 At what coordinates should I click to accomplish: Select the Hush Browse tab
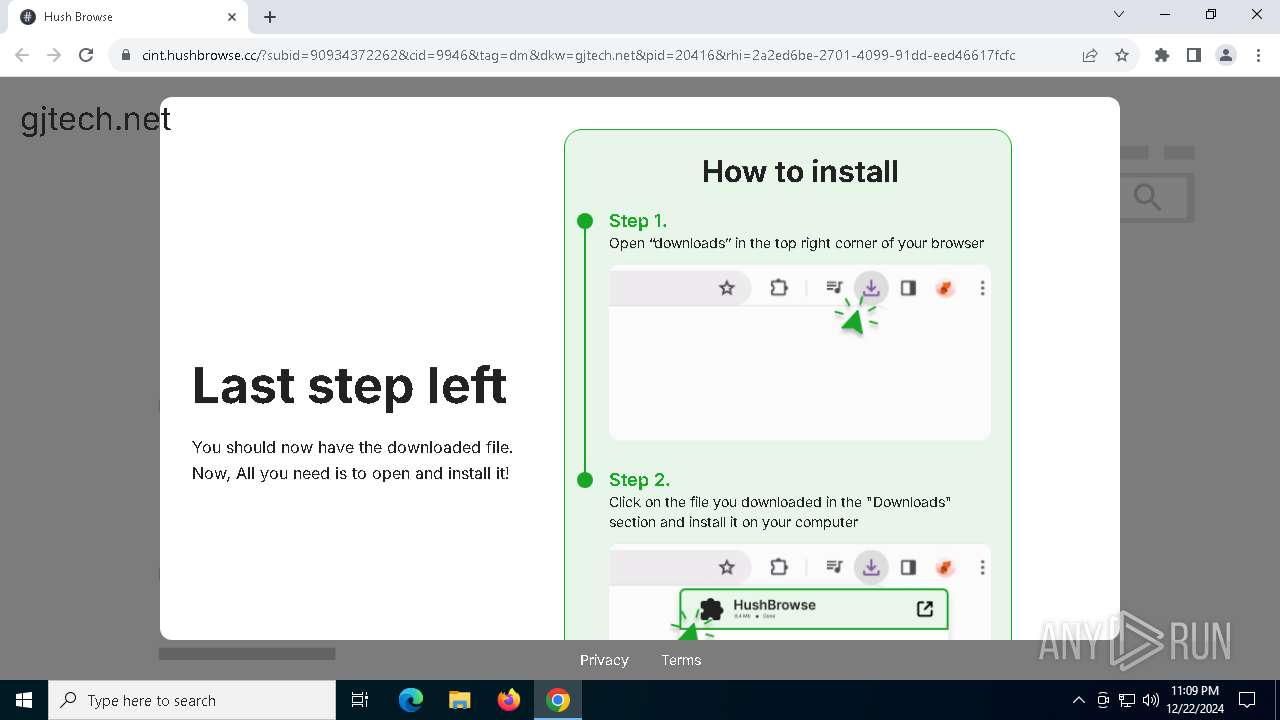click(x=126, y=17)
